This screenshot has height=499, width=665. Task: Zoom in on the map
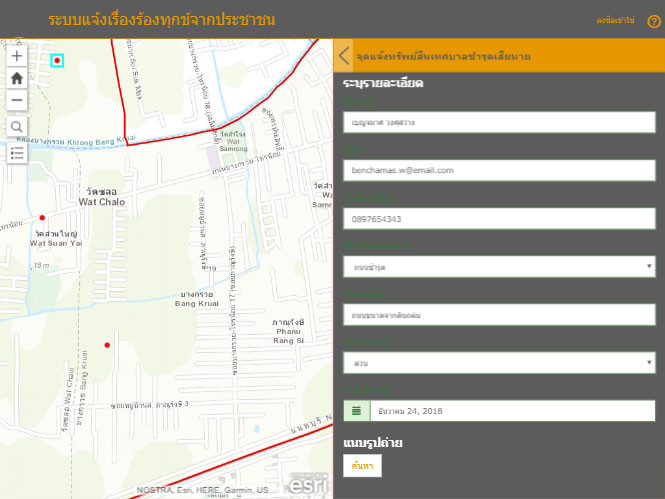click(16, 57)
